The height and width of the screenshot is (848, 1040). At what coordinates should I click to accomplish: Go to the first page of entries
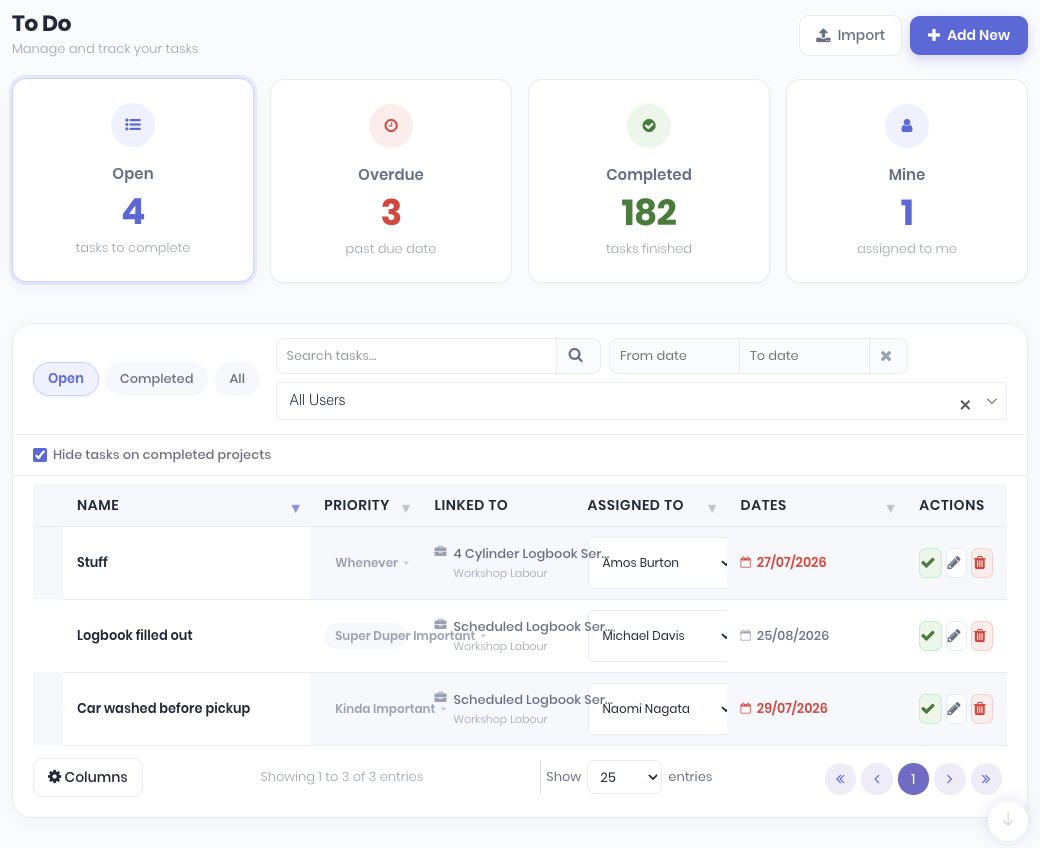coord(840,779)
